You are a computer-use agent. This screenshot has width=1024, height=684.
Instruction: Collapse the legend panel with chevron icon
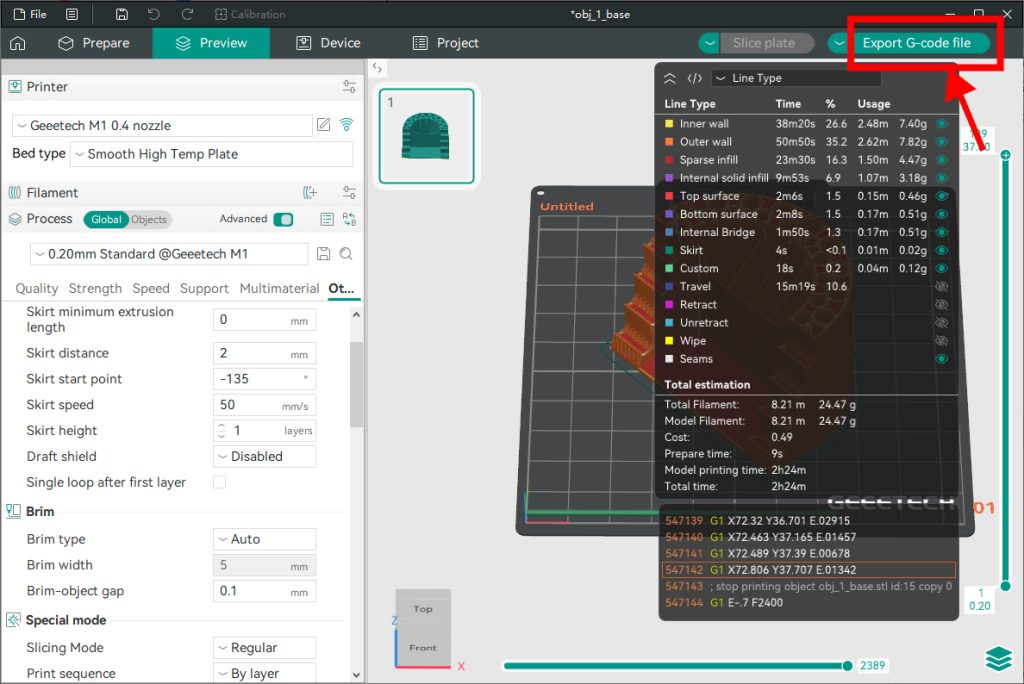pyautogui.click(x=670, y=78)
